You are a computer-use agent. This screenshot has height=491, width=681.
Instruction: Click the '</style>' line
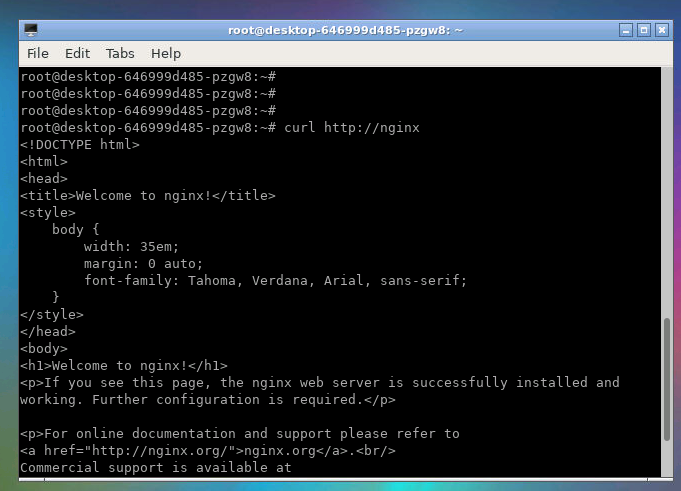52,314
